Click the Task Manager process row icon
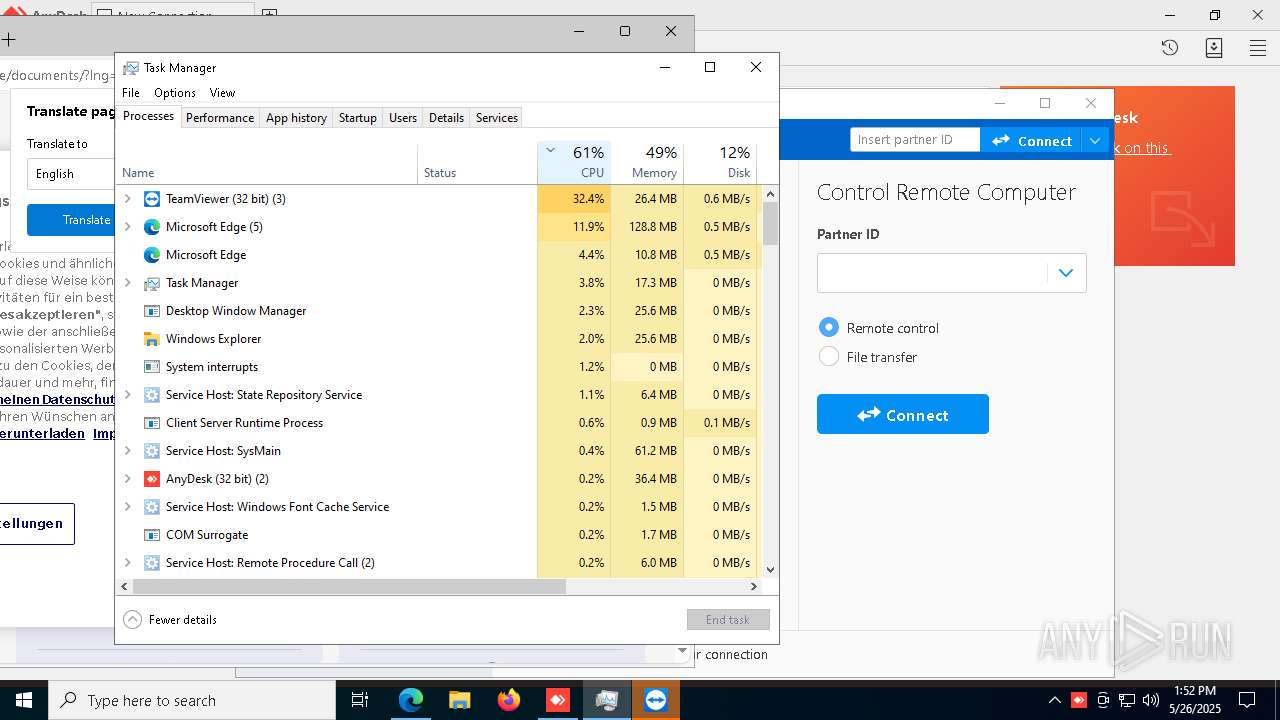The height and width of the screenshot is (720, 1280). pyautogui.click(x=152, y=283)
